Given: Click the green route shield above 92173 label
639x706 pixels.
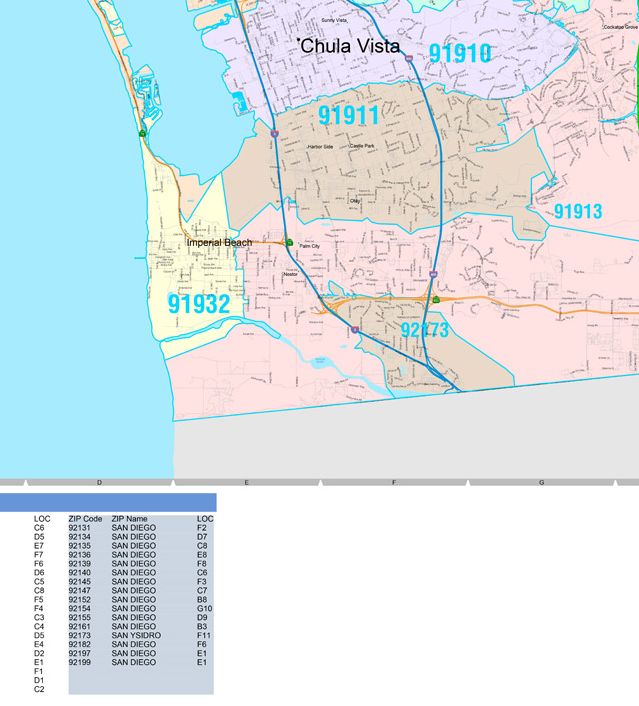Looking at the screenshot, I should (x=436, y=299).
